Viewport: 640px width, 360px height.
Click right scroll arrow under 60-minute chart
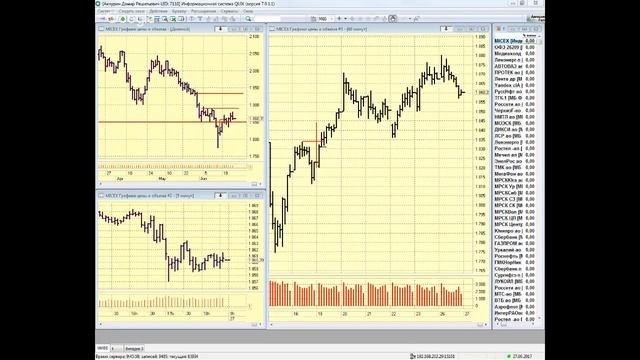coord(486,324)
